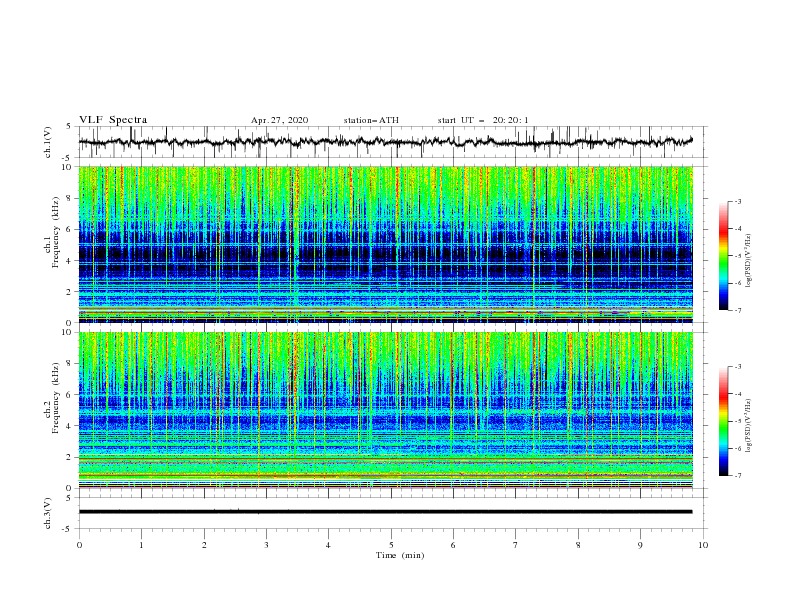Click the ch.2 spectrogram plot
This screenshot has width=792, height=612.
pos(386,410)
